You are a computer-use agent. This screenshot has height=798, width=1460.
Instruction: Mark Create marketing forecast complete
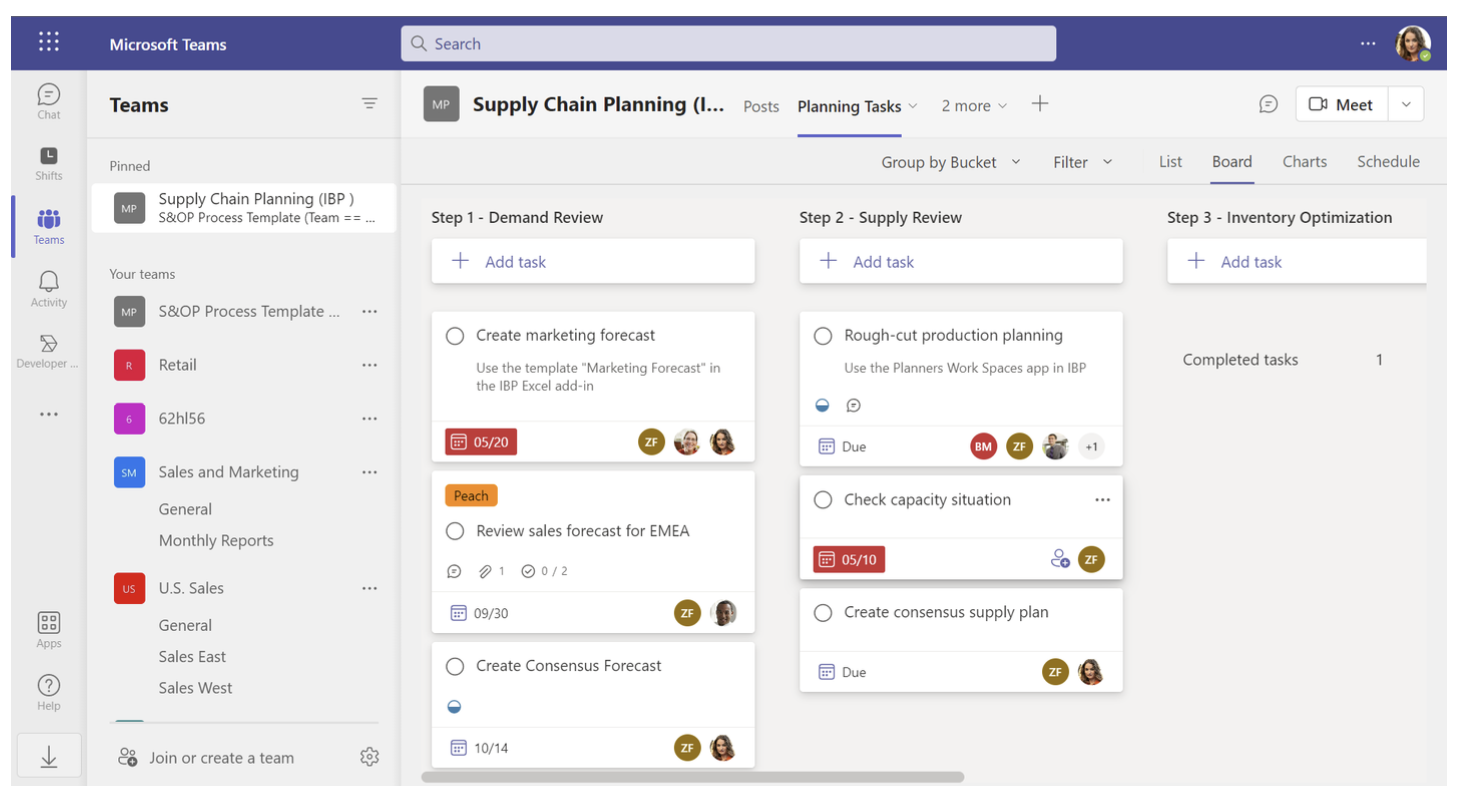coord(455,336)
